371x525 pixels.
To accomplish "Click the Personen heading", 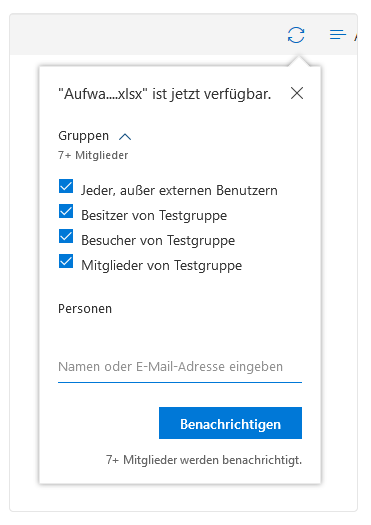I will click(85, 309).
